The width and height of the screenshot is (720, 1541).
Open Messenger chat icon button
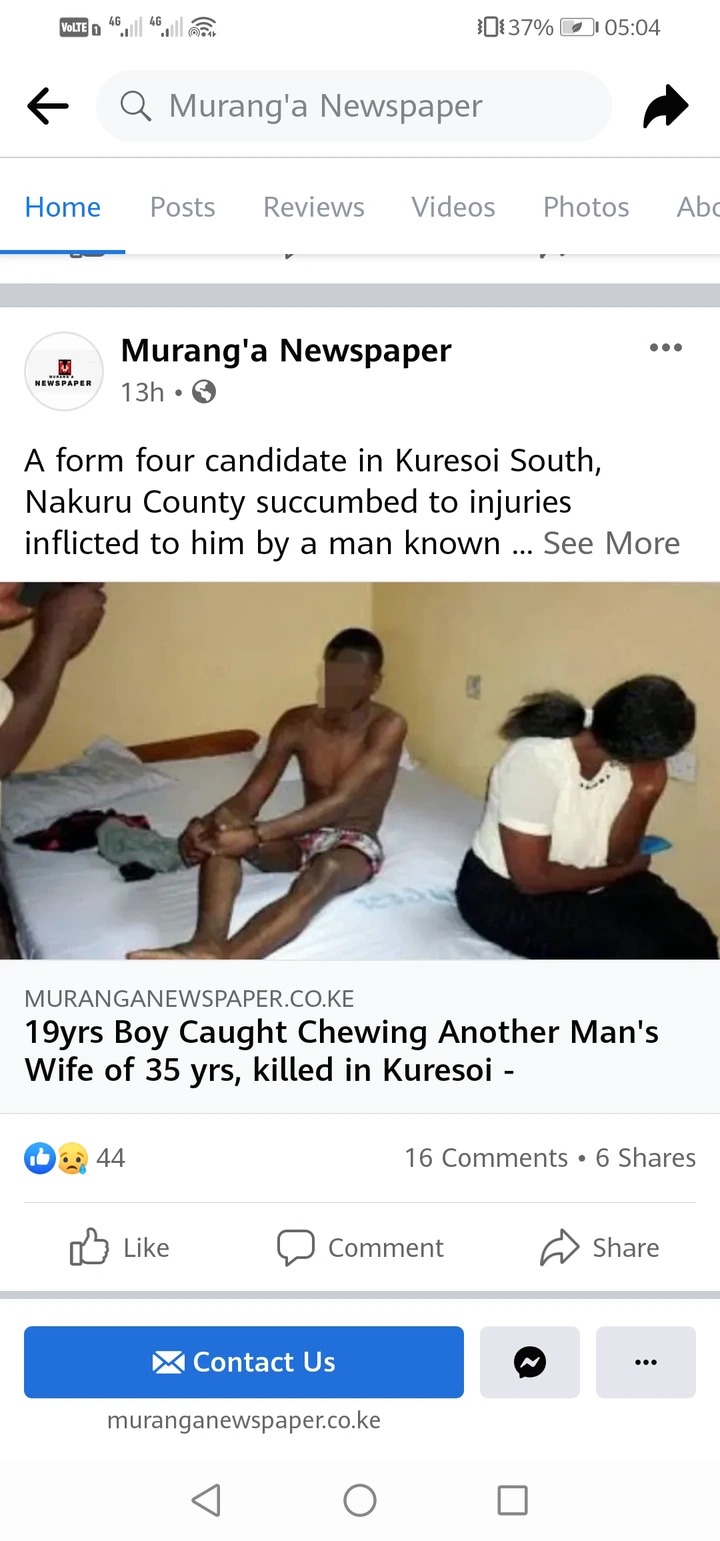(530, 1361)
